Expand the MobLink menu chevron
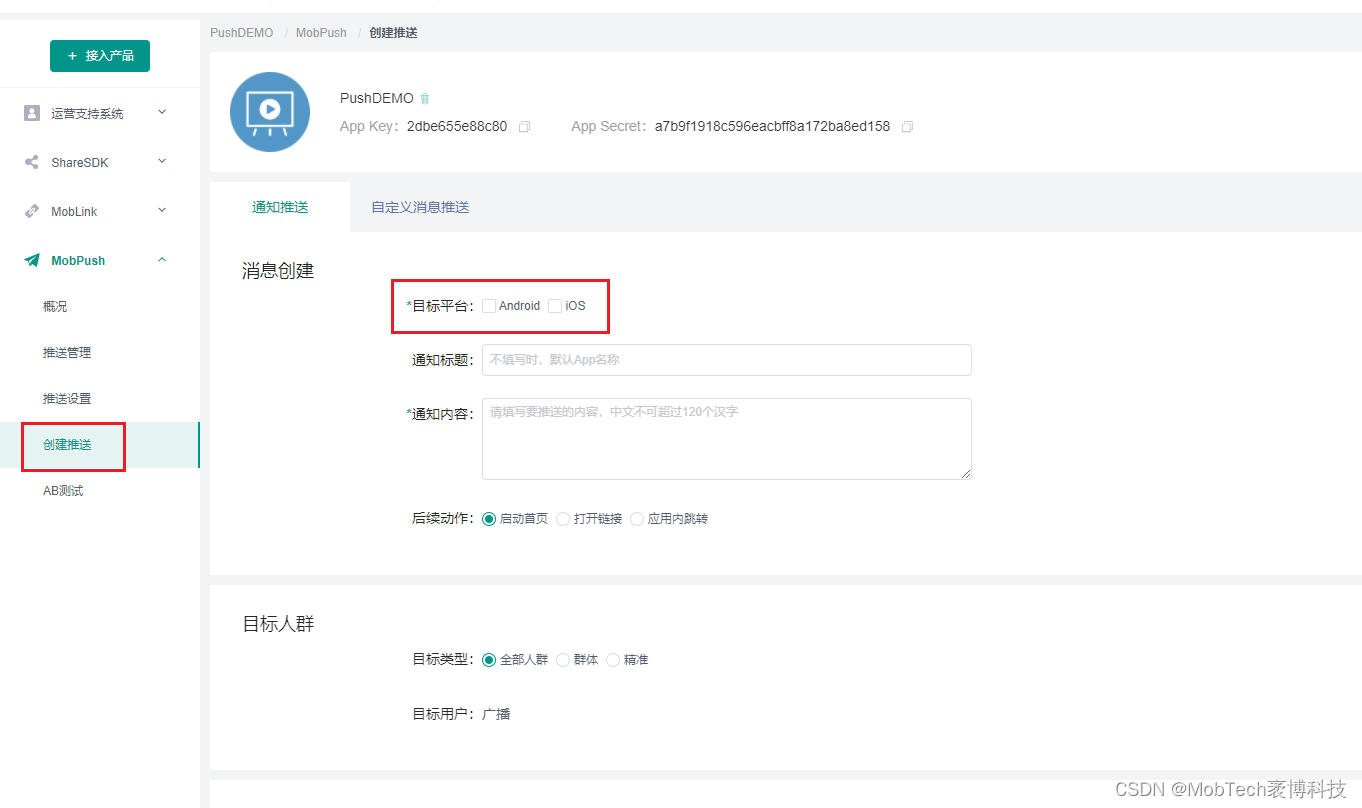This screenshot has height=808, width=1362. pos(162,210)
